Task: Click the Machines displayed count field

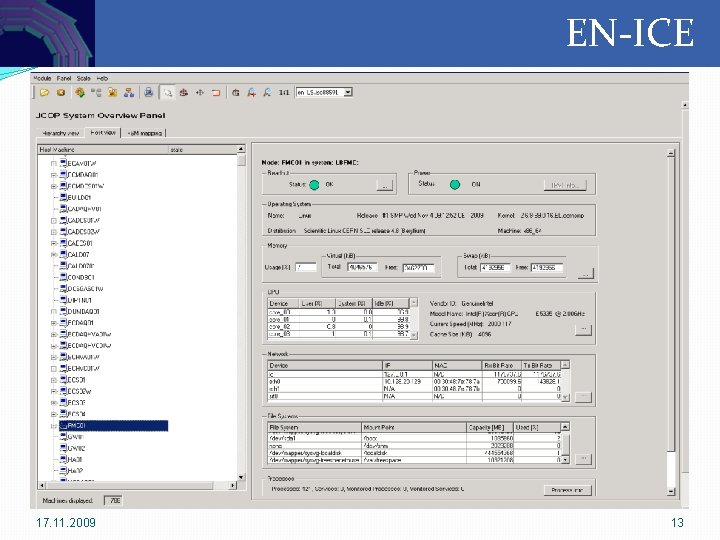Action: 113,501
